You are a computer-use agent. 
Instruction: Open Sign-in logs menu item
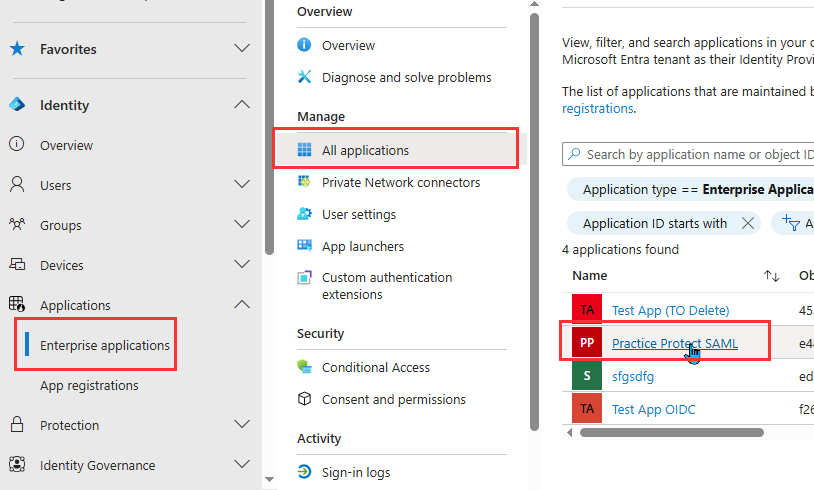356,472
